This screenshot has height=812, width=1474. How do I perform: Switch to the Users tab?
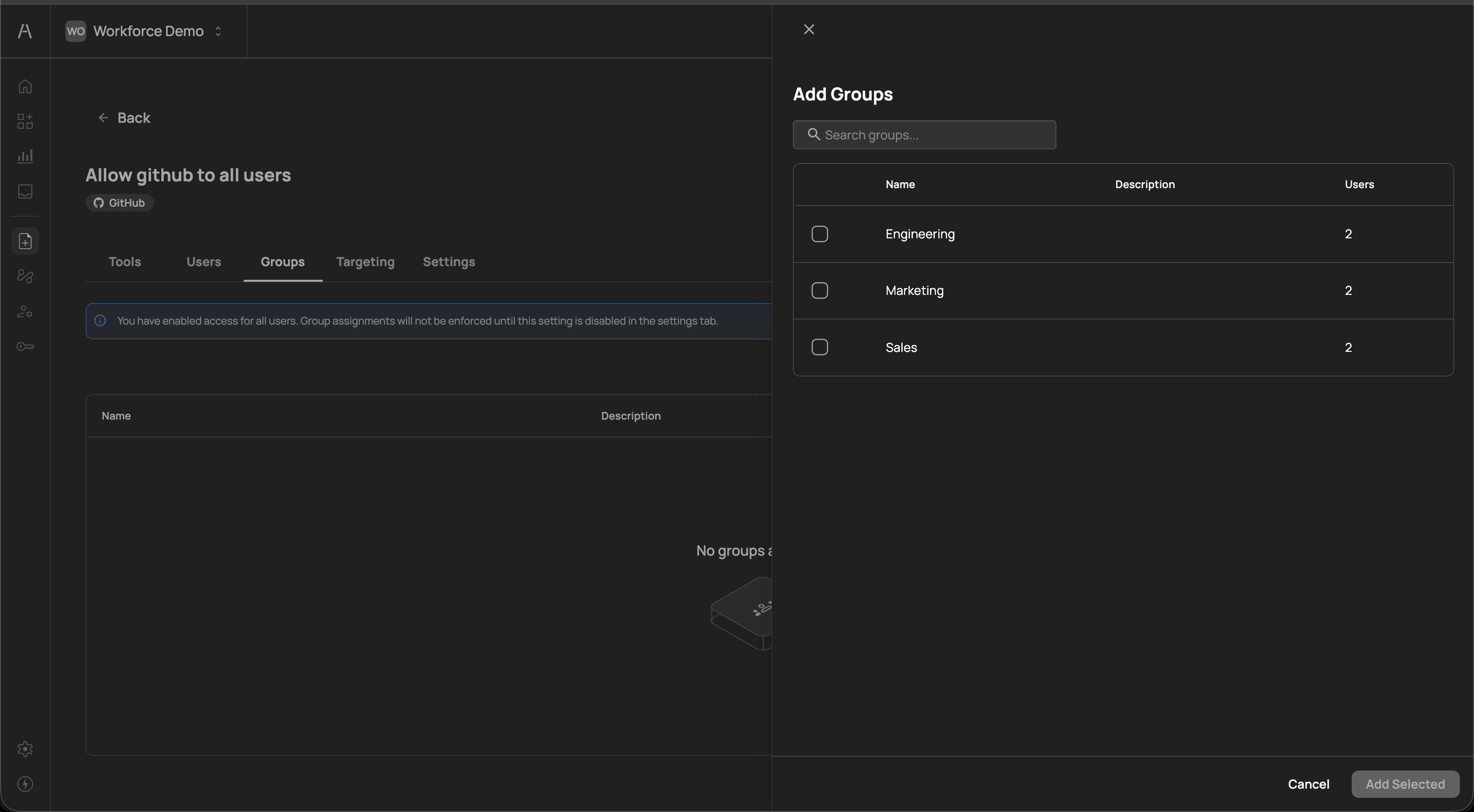204,262
